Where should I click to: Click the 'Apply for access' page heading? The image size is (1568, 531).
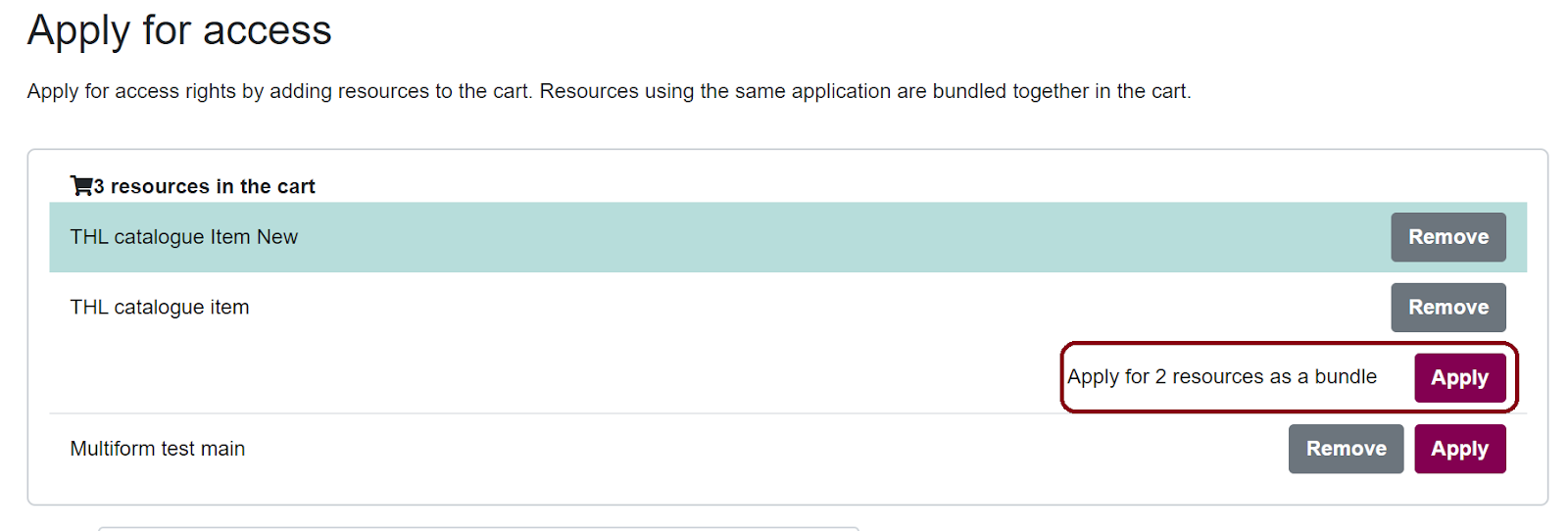click(x=179, y=30)
